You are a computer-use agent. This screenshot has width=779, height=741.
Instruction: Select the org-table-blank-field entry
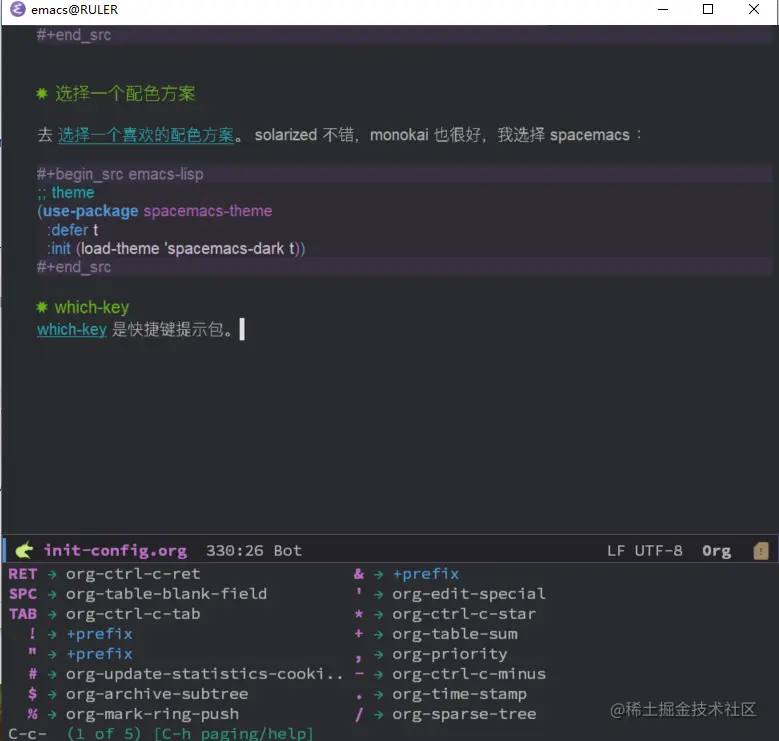pyautogui.click(x=166, y=593)
